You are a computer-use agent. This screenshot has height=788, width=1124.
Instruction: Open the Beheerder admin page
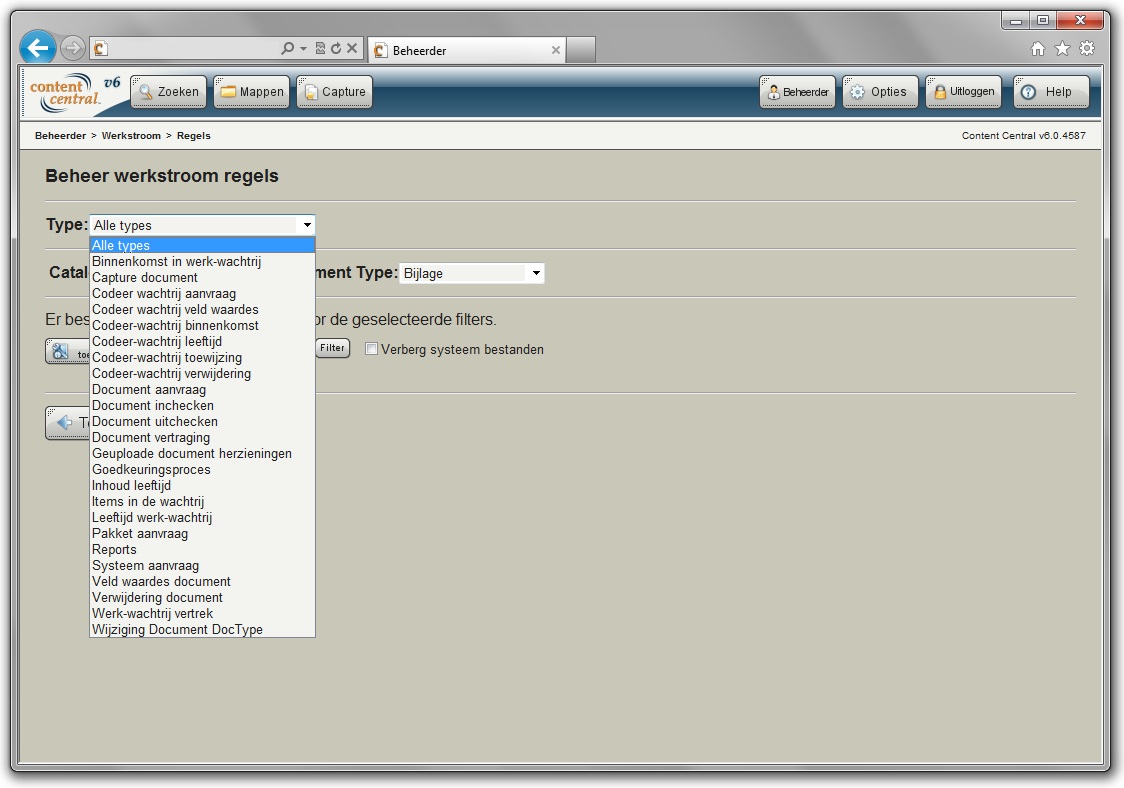tap(797, 92)
